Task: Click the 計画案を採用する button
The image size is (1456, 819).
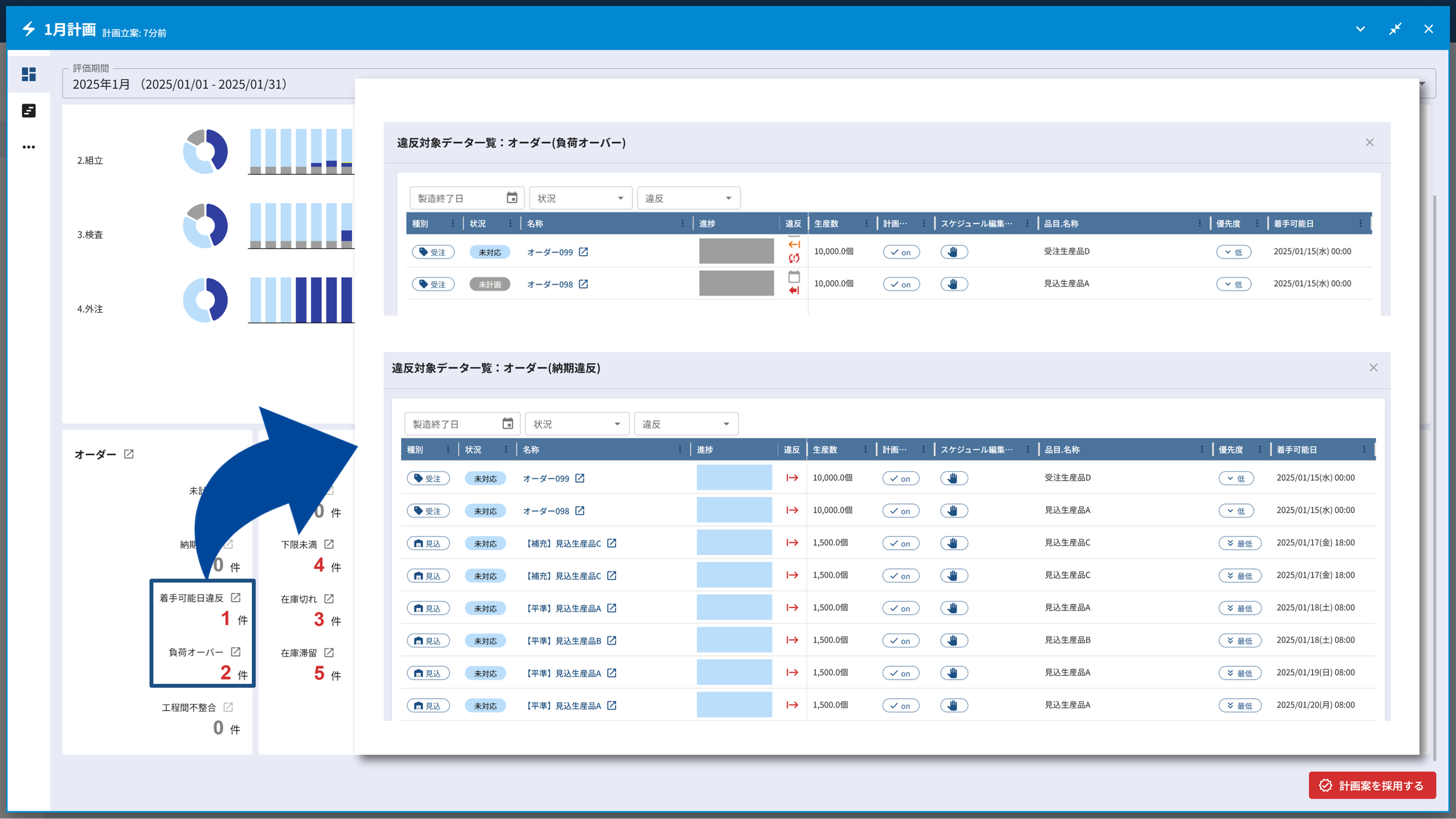Action: [1372, 785]
